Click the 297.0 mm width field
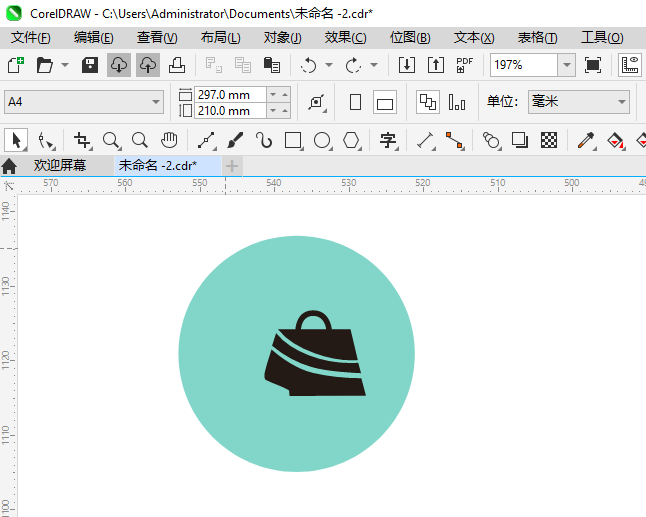The image size is (646, 517). click(x=230, y=95)
